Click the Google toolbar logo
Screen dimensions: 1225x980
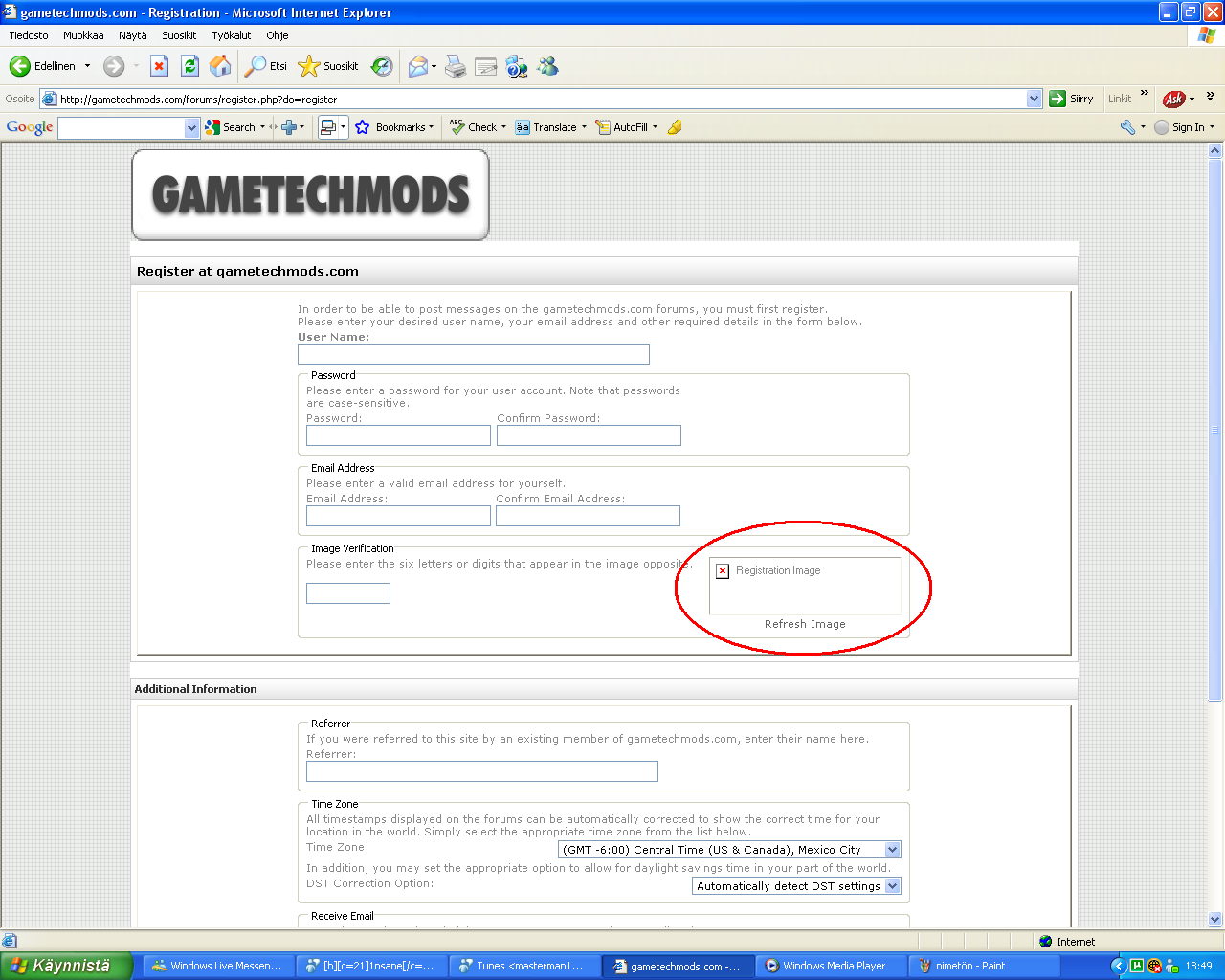[30, 127]
